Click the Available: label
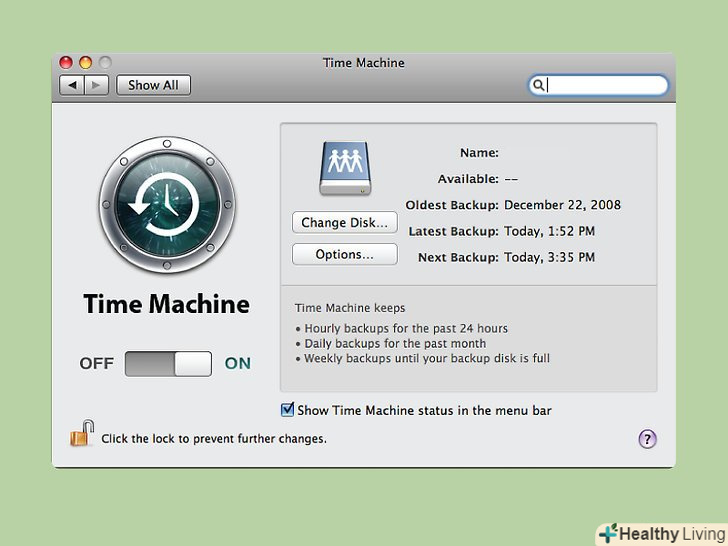The image size is (728, 546). tap(468, 179)
